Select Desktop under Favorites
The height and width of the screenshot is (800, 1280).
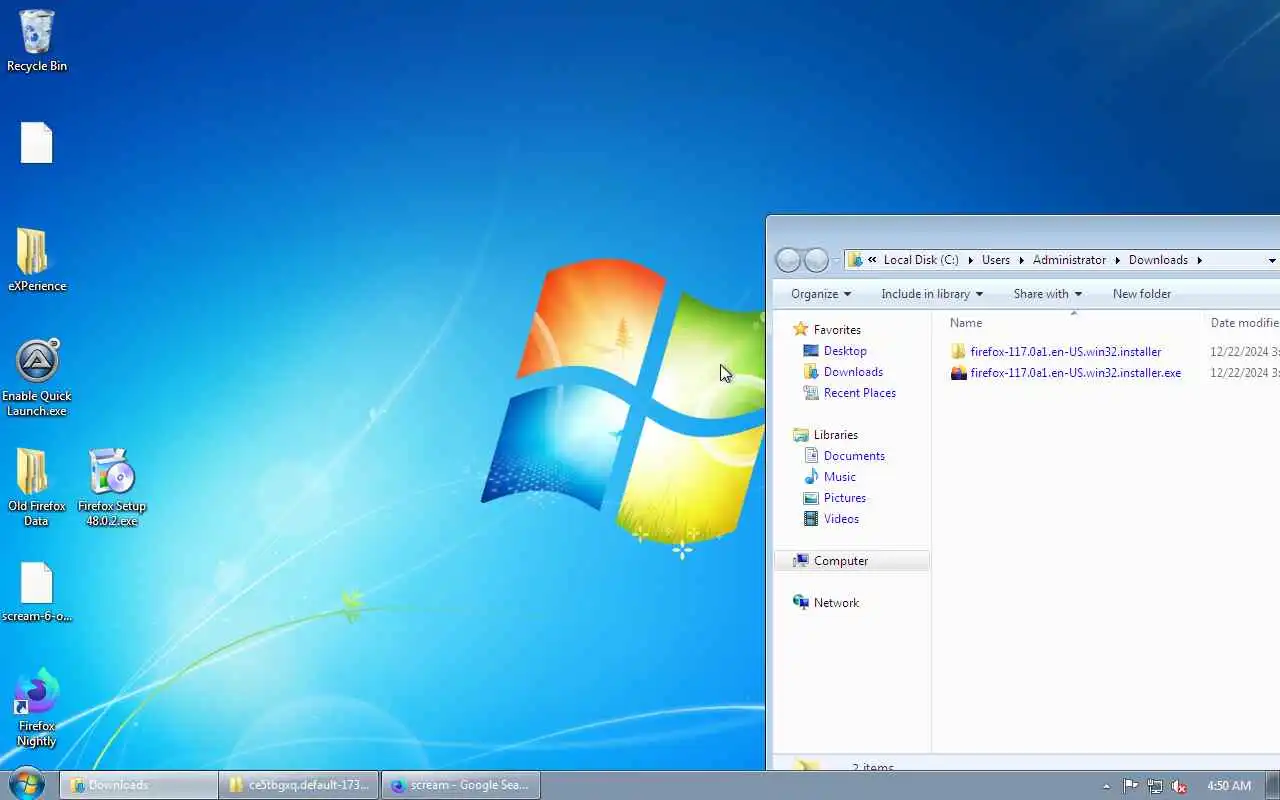coord(845,351)
